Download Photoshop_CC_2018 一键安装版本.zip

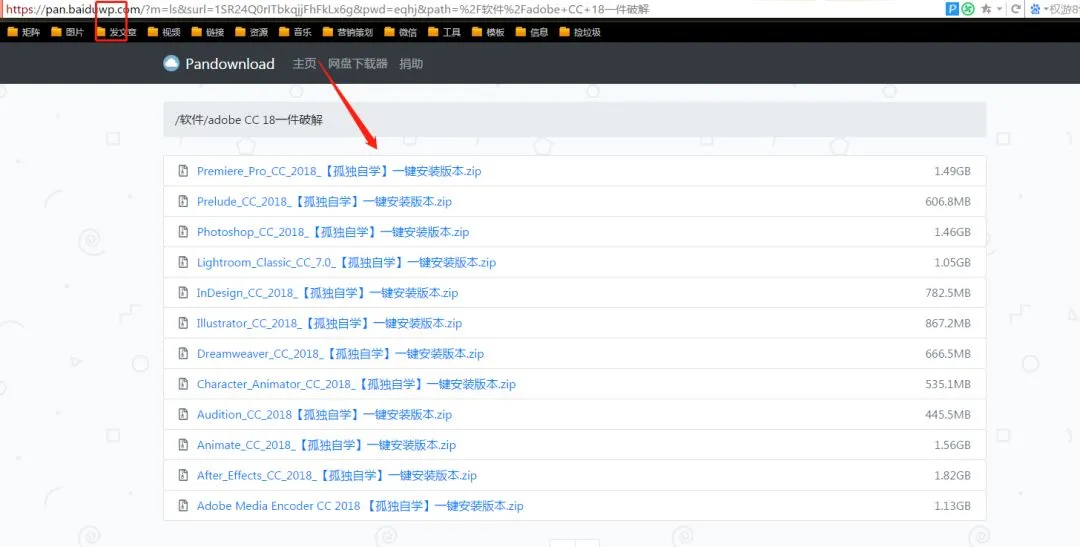point(333,231)
